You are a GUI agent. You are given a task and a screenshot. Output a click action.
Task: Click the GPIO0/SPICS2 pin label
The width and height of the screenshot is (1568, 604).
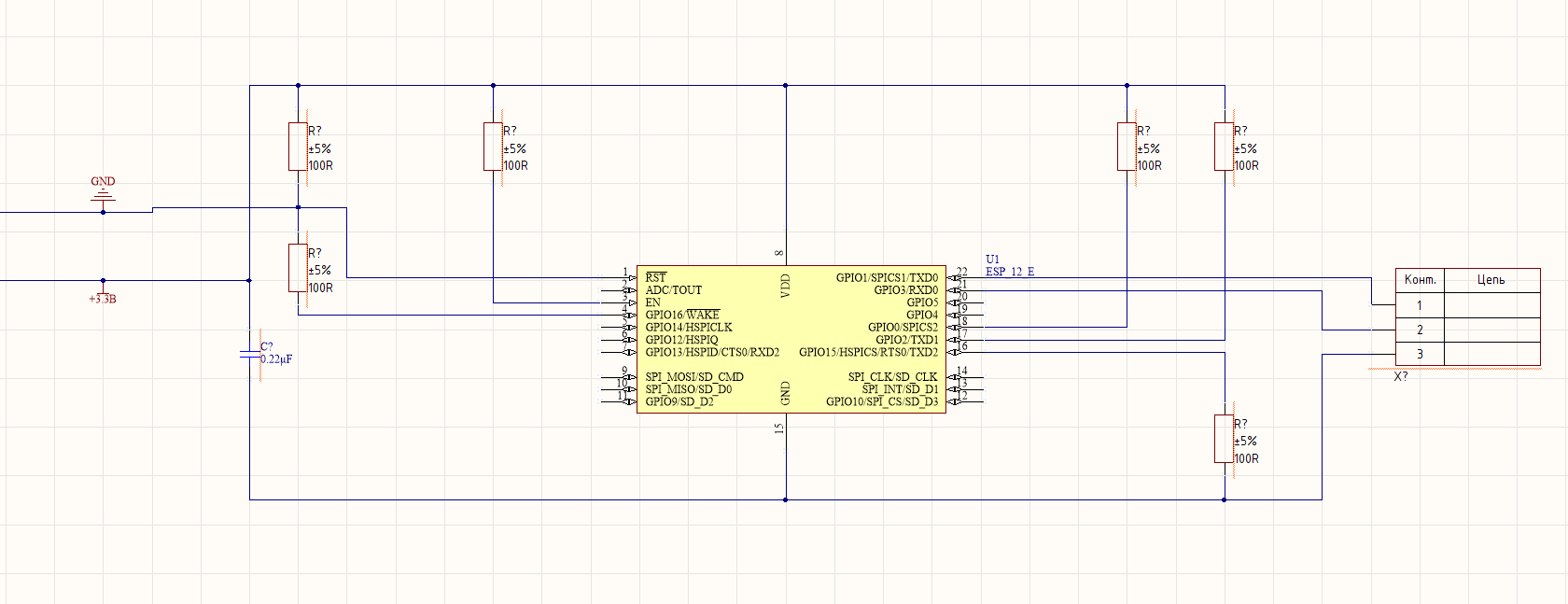click(903, 328)
